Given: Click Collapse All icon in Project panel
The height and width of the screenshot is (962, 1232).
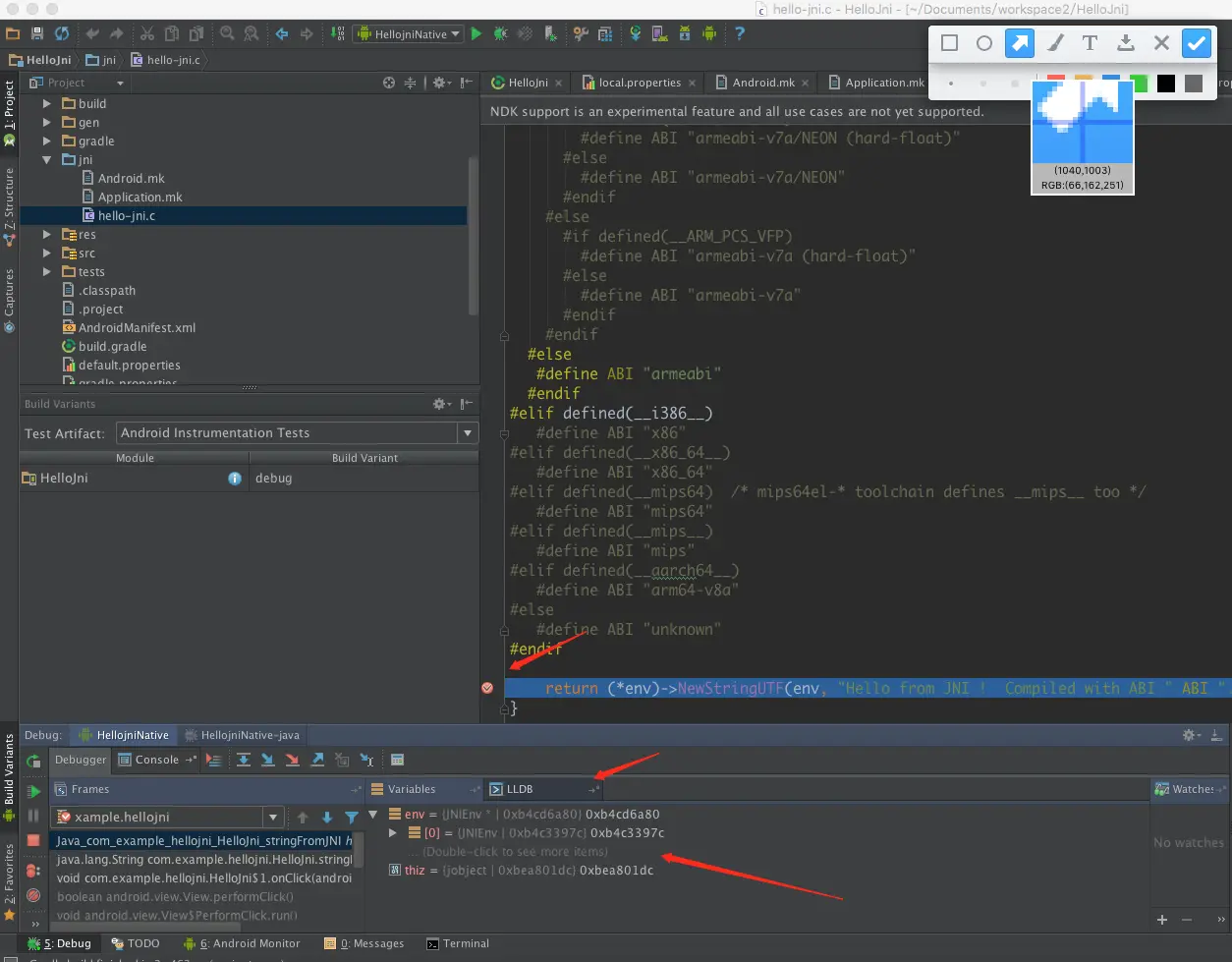Looking at the screenshot, I should click(413, 83).
